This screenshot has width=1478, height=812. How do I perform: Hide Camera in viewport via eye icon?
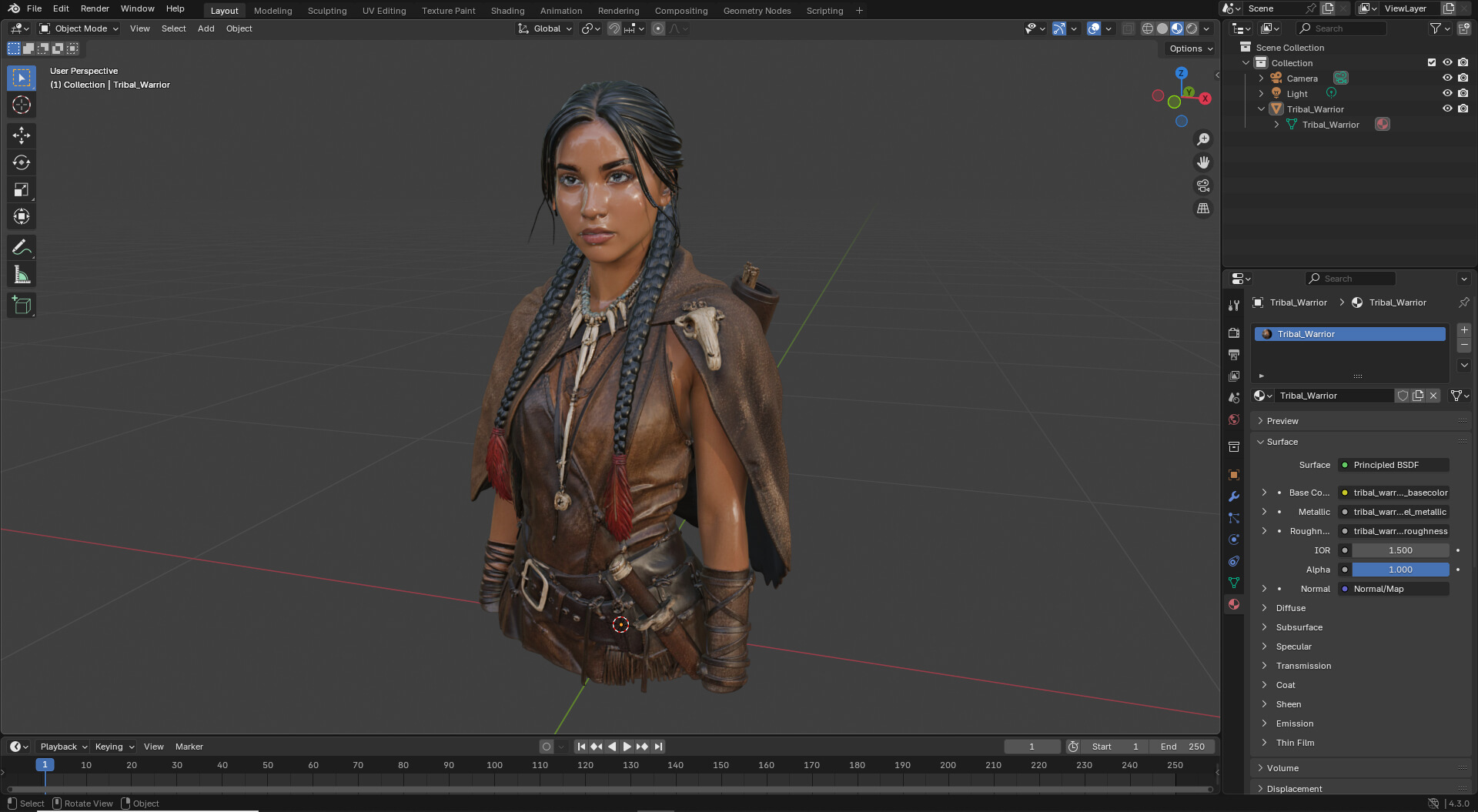tap(1447, 78)
